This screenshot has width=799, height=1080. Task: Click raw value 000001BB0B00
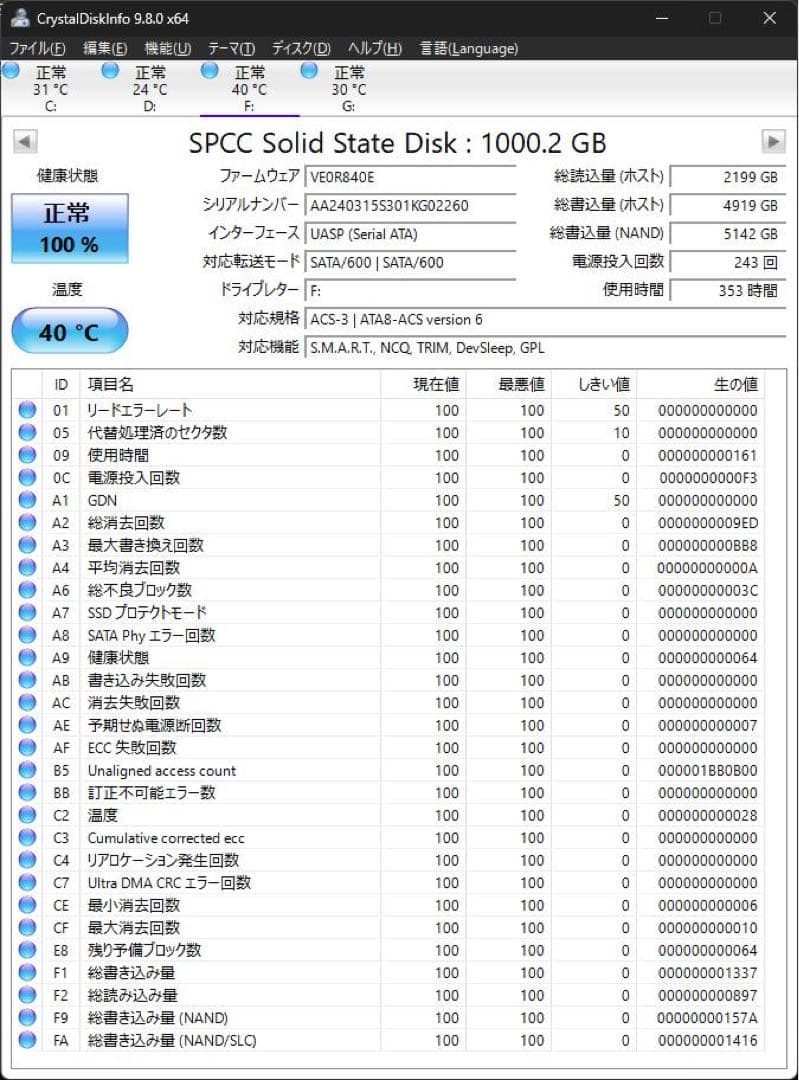707,770
